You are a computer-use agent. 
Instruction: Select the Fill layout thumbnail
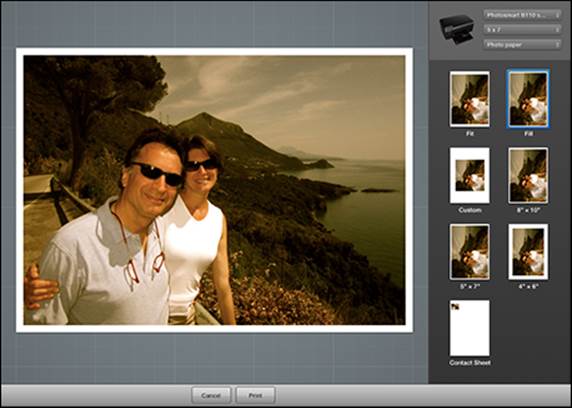point(528,99)
